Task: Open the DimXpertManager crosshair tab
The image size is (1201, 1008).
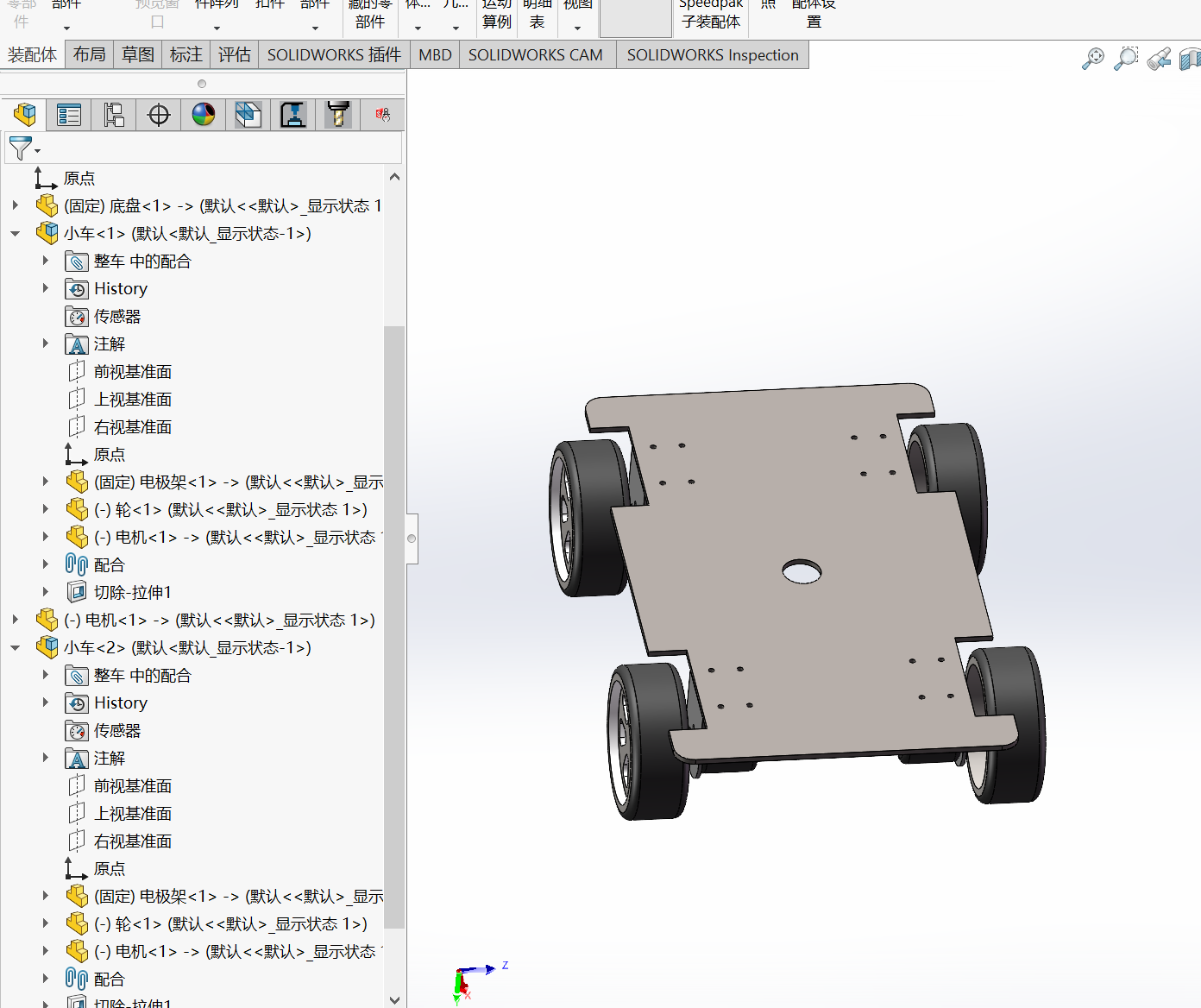Action: tap(159, 115)
